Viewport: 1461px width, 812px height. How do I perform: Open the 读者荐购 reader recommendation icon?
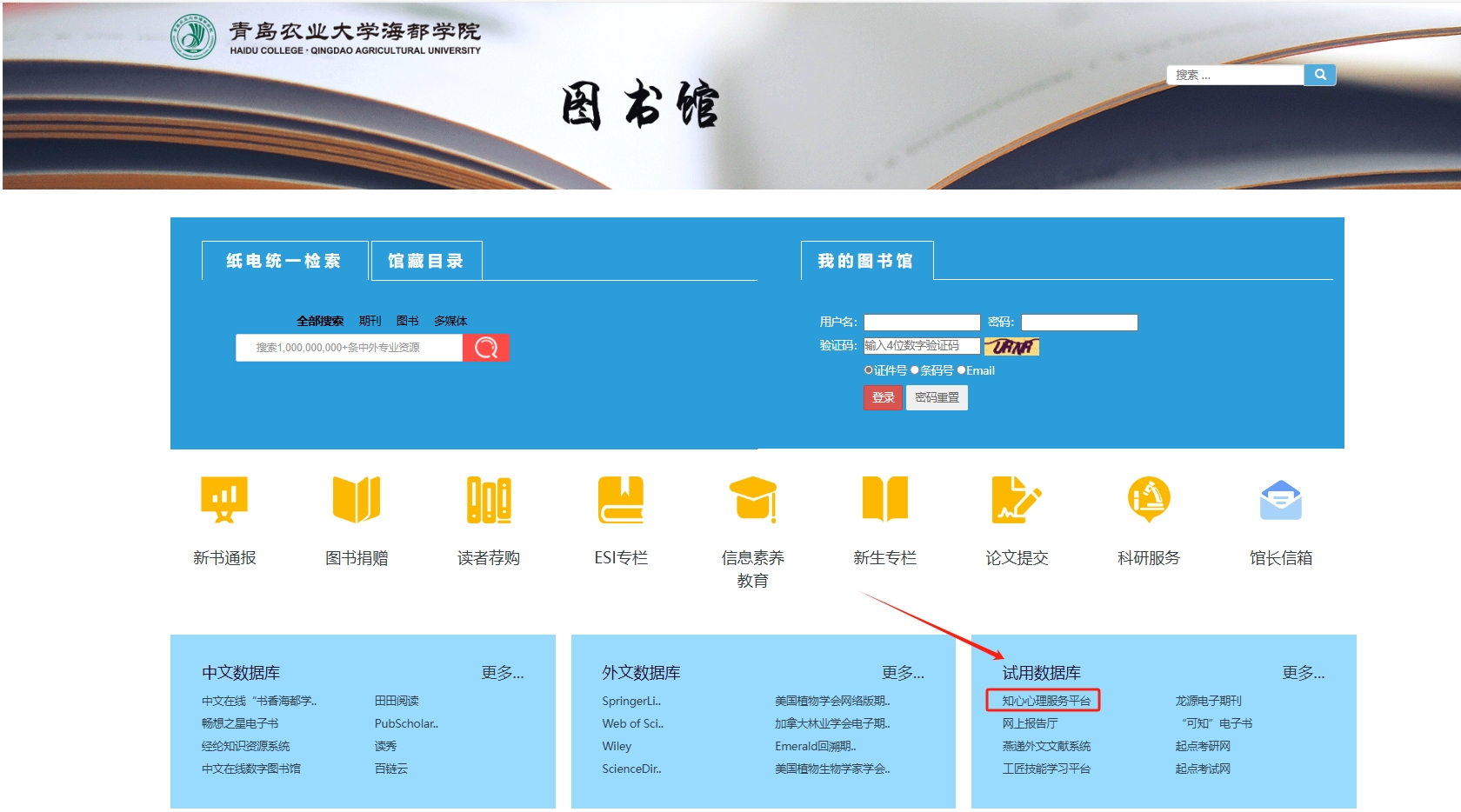(x=489, y=500)
